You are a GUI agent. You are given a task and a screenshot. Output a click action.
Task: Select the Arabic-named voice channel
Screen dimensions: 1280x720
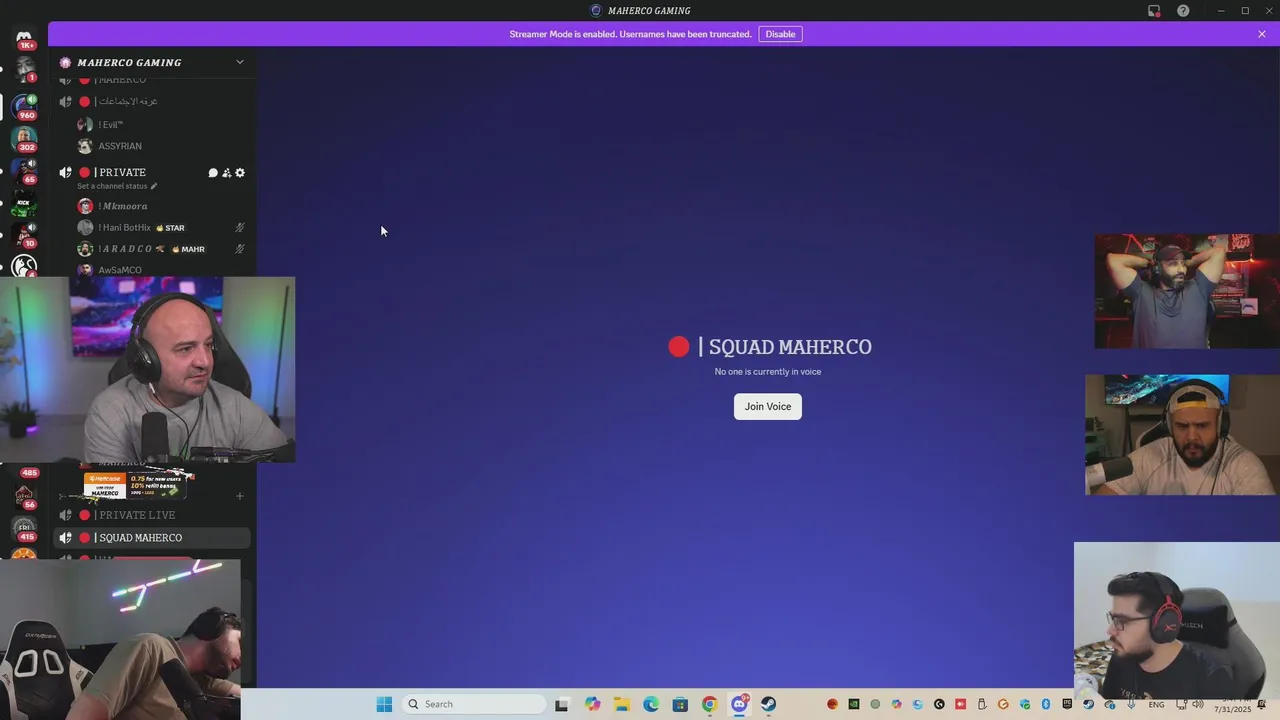tap(152, 101)
